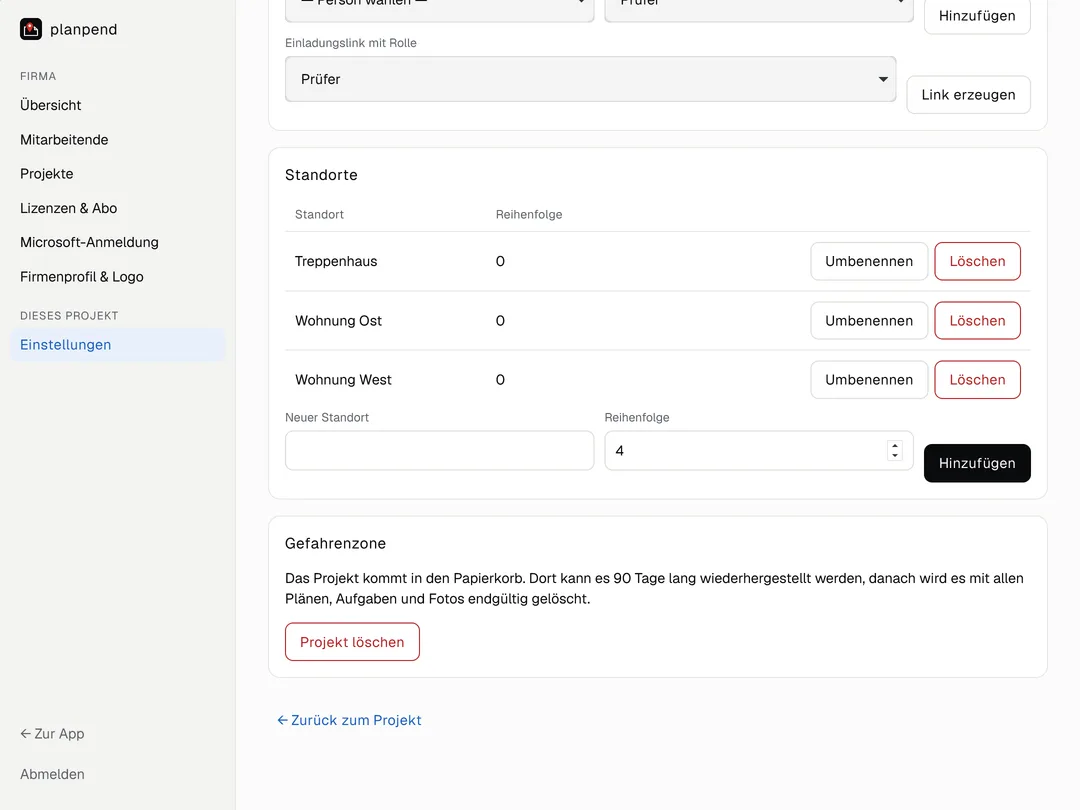The width and height of the screenshot is (1080, 810).
Task: Click into the Reihenfolge number field
Action: [x=758, y=450]
